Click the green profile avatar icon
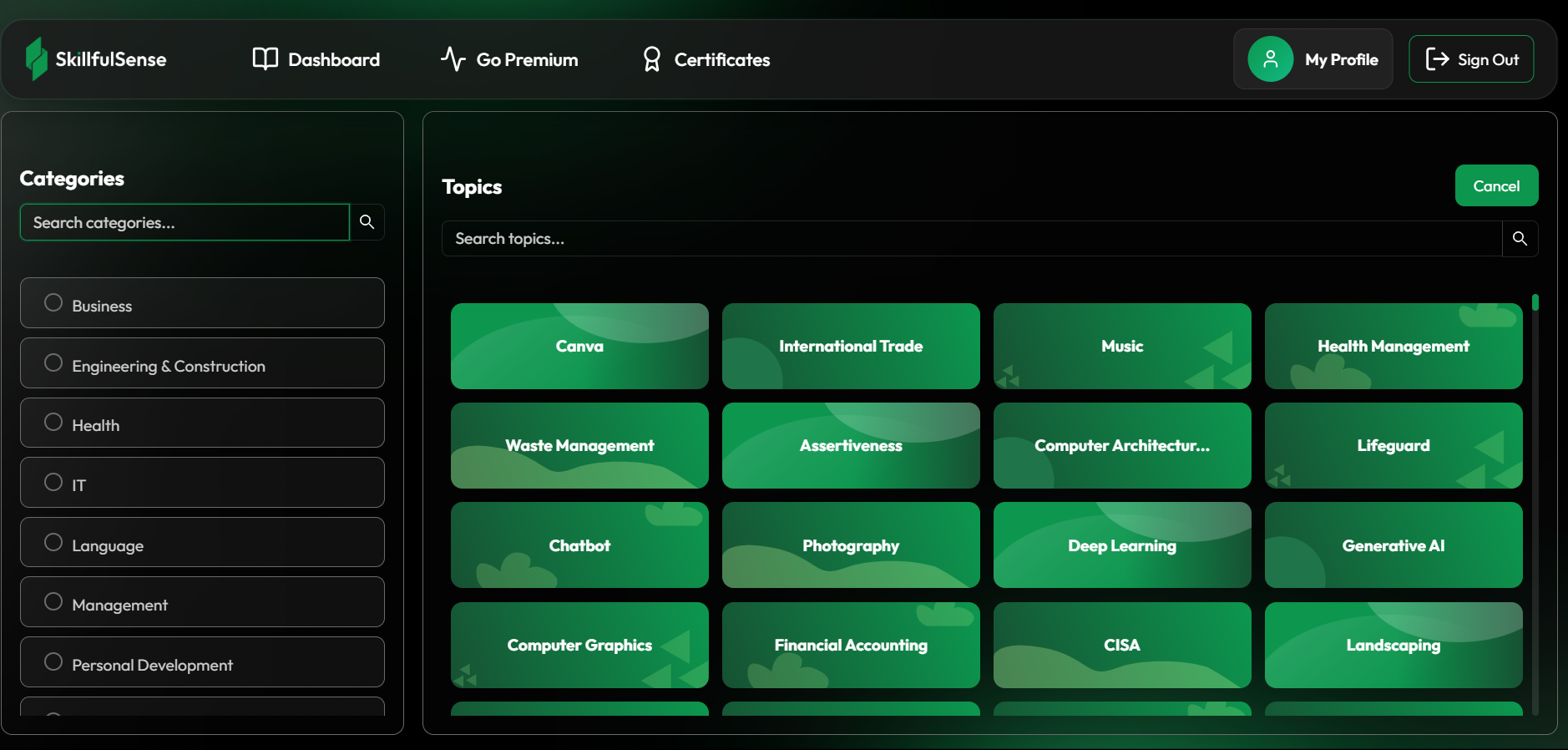This screenshot has height=750, width=1568. [x=1270, y=58]
